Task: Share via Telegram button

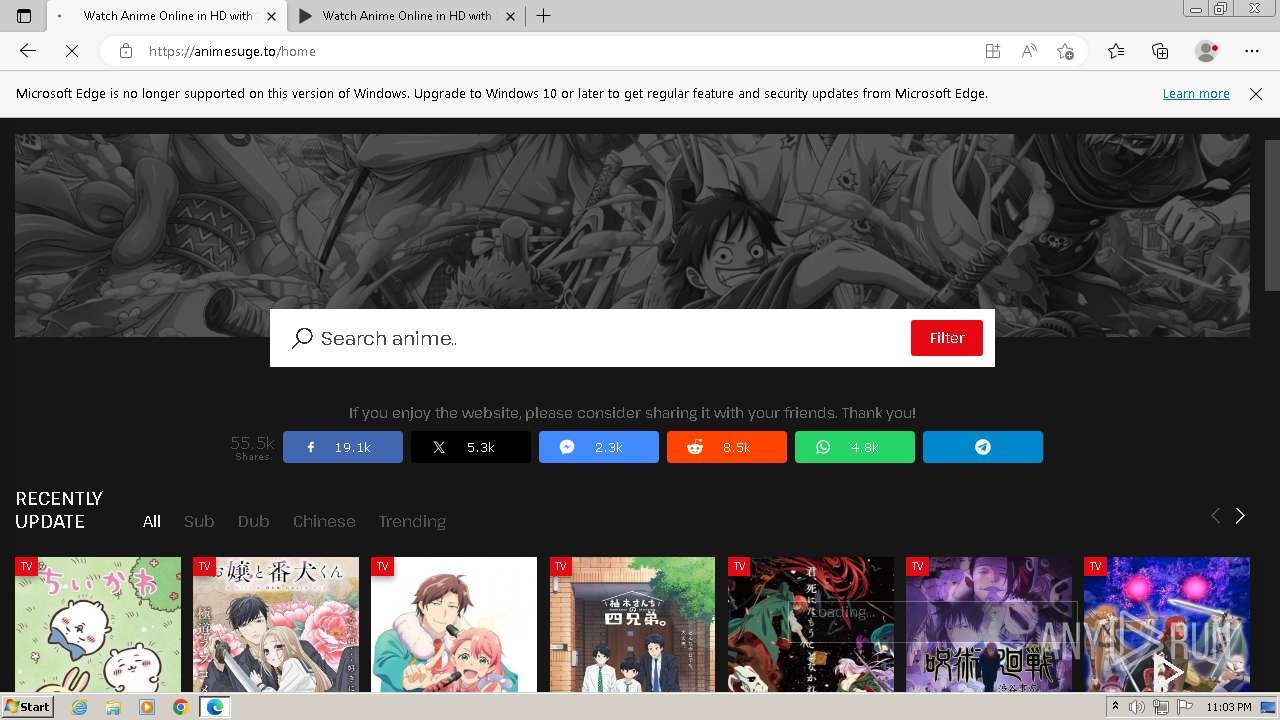Action: 983,447
